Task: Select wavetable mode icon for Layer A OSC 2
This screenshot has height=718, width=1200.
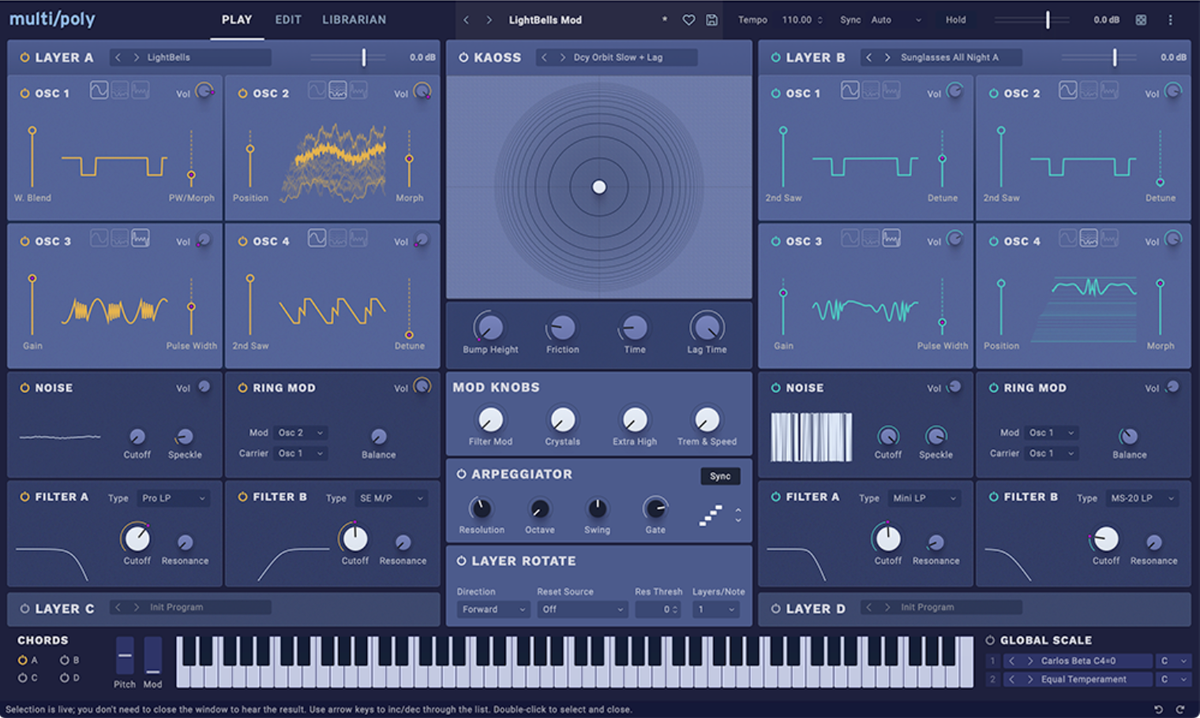Action: (x=338, y=91)
